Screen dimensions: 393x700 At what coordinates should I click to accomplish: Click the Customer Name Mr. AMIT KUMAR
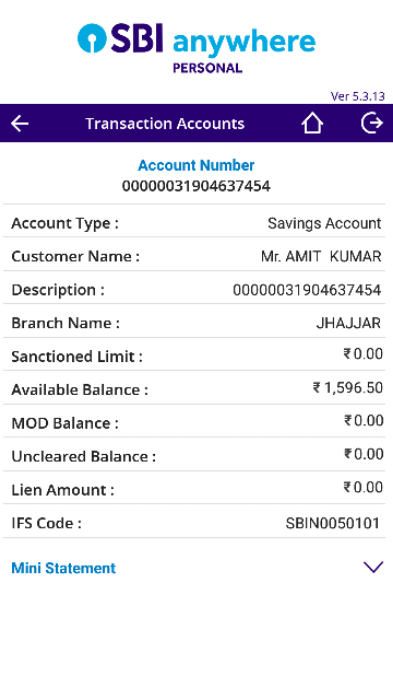point(321,256)
